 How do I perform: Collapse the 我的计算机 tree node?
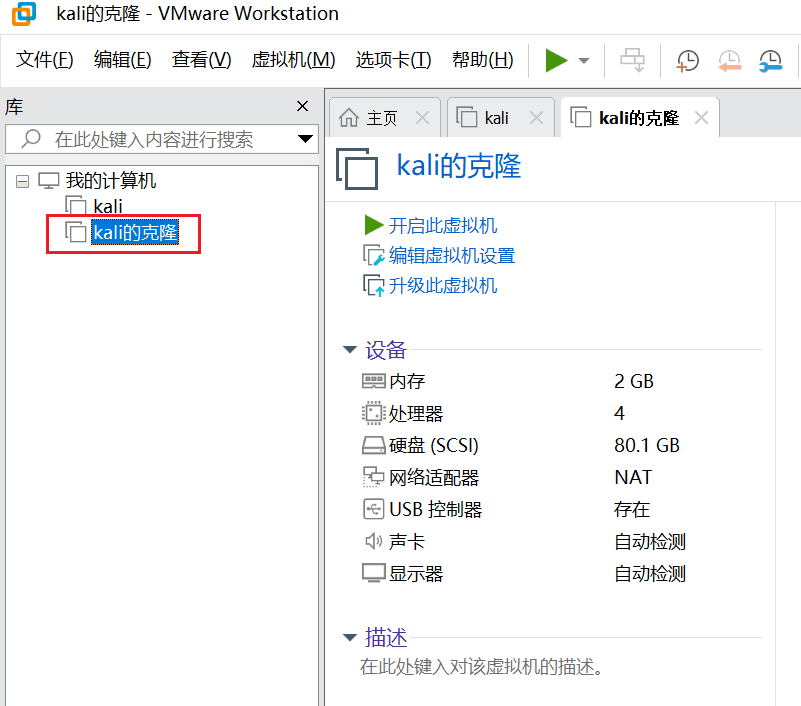tap(22, 181)
